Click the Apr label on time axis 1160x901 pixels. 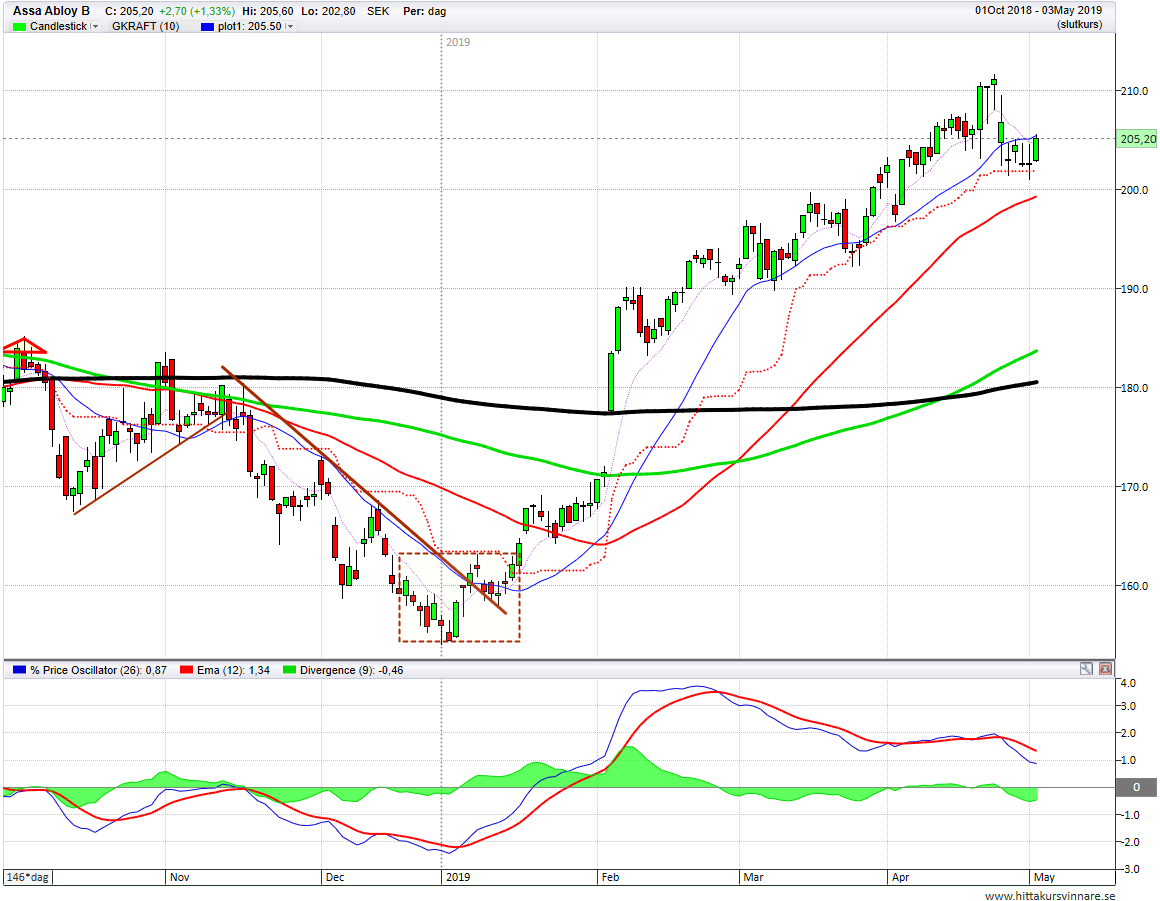point(900,877)
